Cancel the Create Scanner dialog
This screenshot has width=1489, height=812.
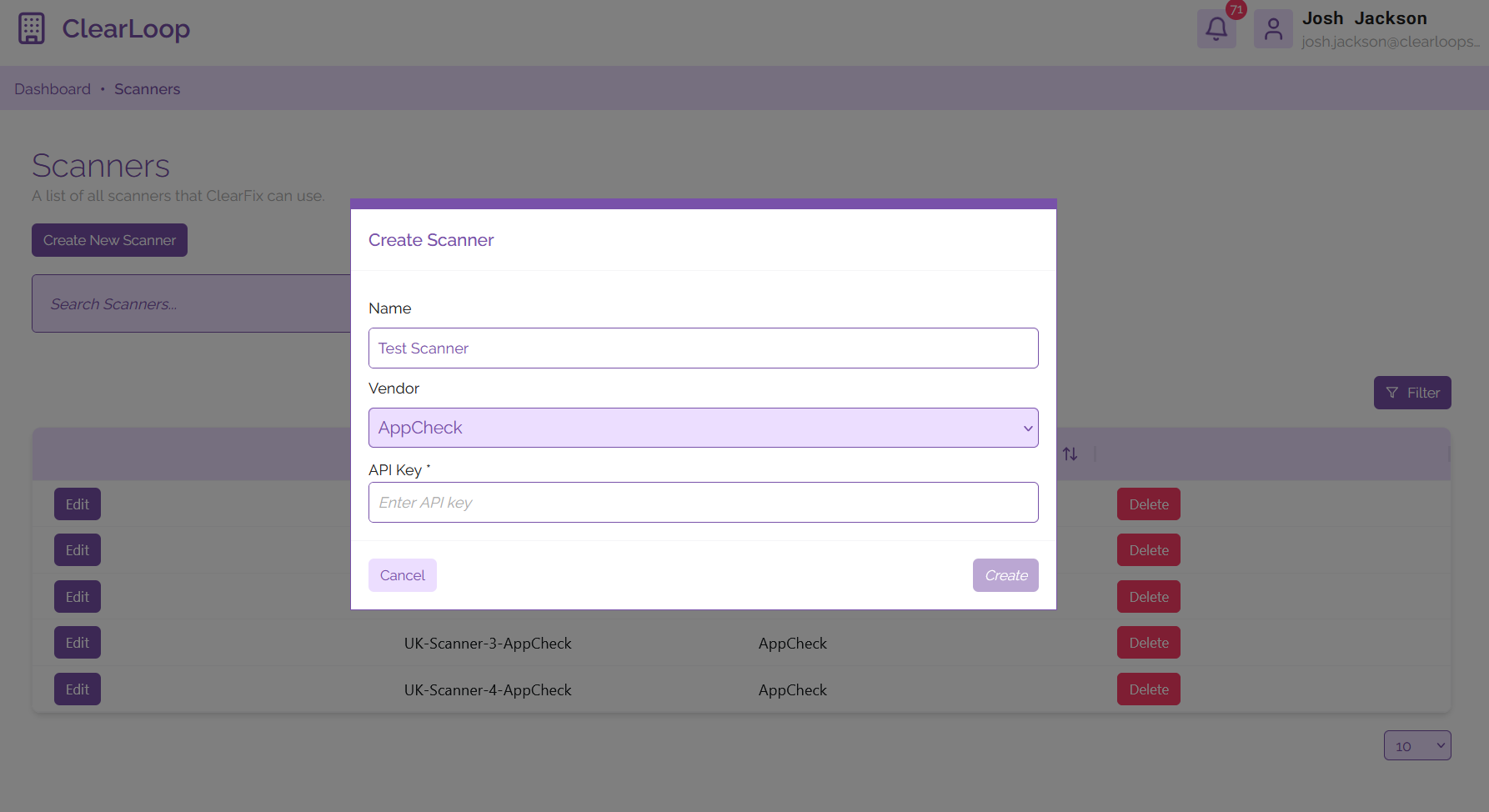click(402, 575)
